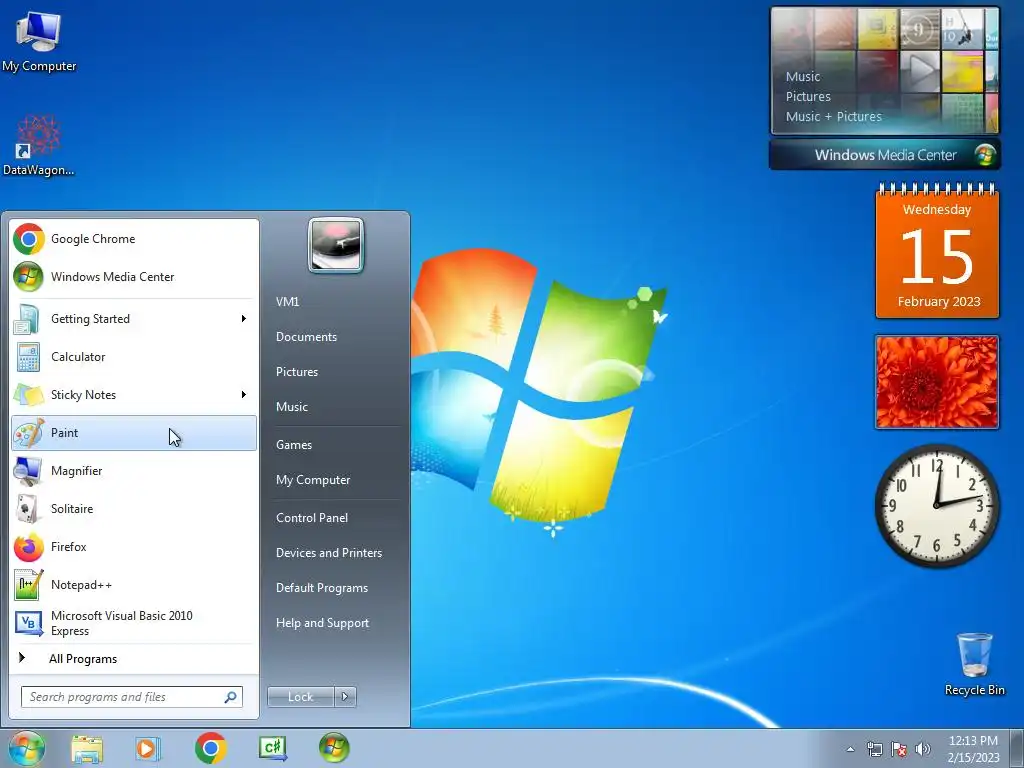Open the Action Center flag icon
The width and height of the screenshot is (1024, 768).
coord(899,749)
